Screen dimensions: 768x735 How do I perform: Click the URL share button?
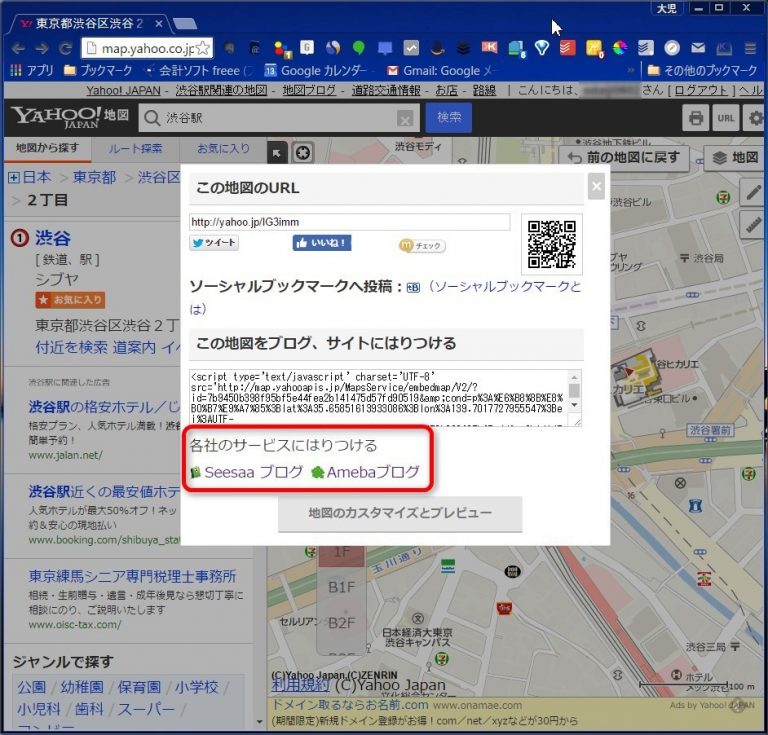pos(727,118)
